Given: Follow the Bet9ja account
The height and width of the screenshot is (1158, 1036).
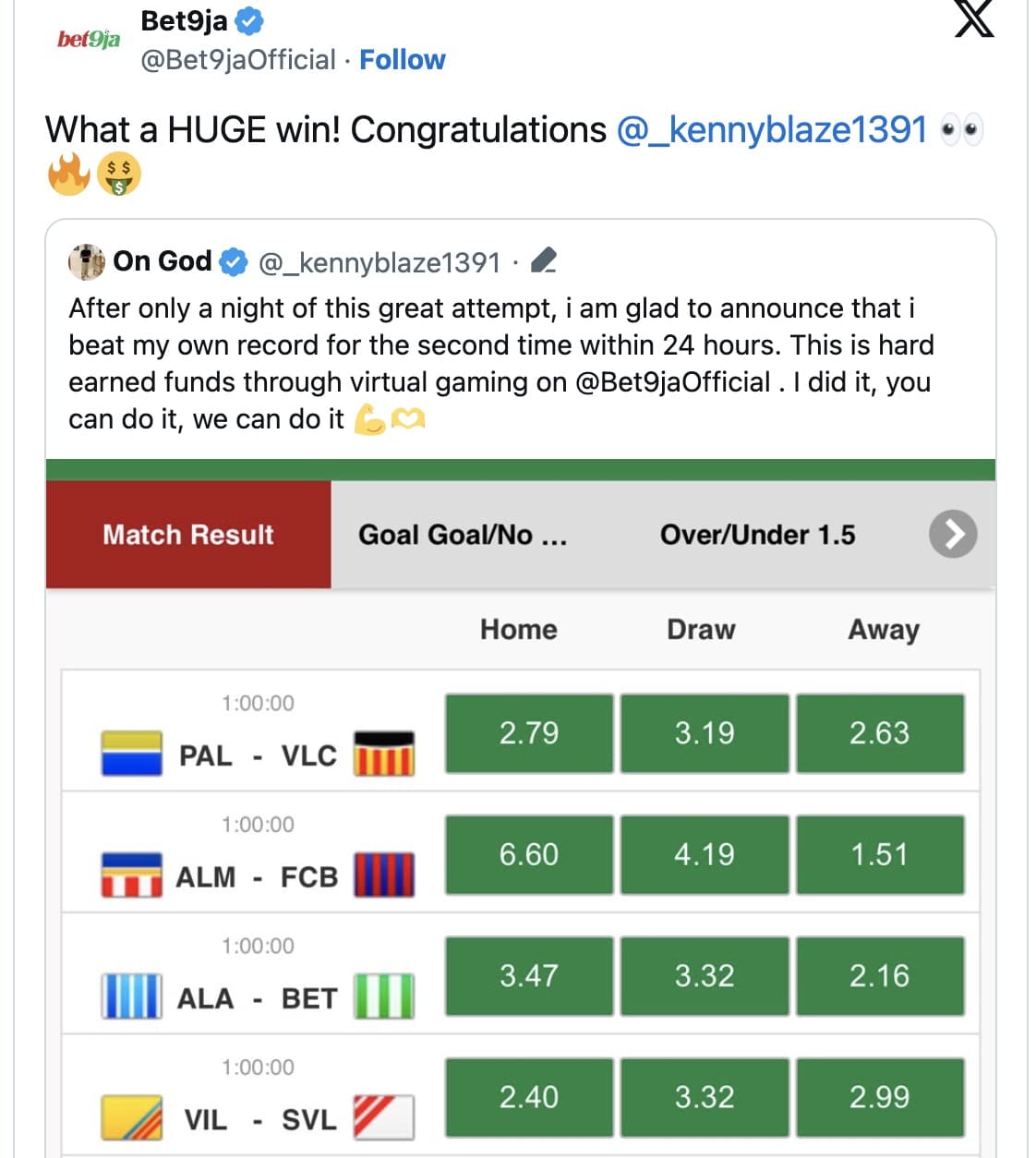Looking at the screenshot, I should (402, 60).
